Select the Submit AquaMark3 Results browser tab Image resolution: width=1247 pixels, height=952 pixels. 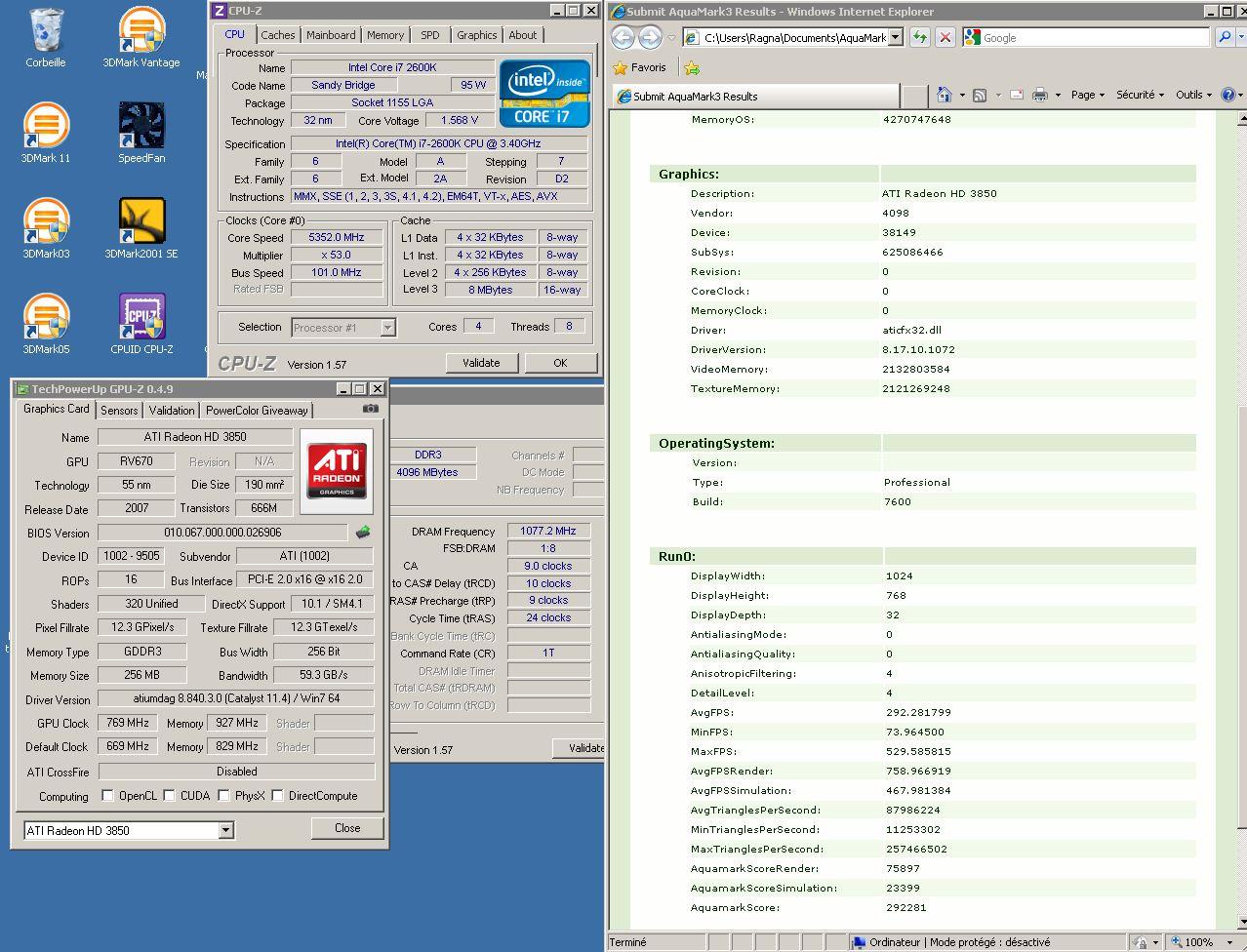point(754,96)
